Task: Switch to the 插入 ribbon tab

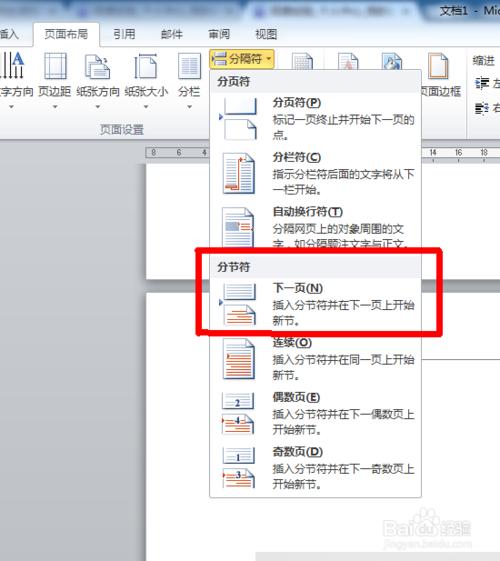Action: pyautogui.click(x=9, y=34)
